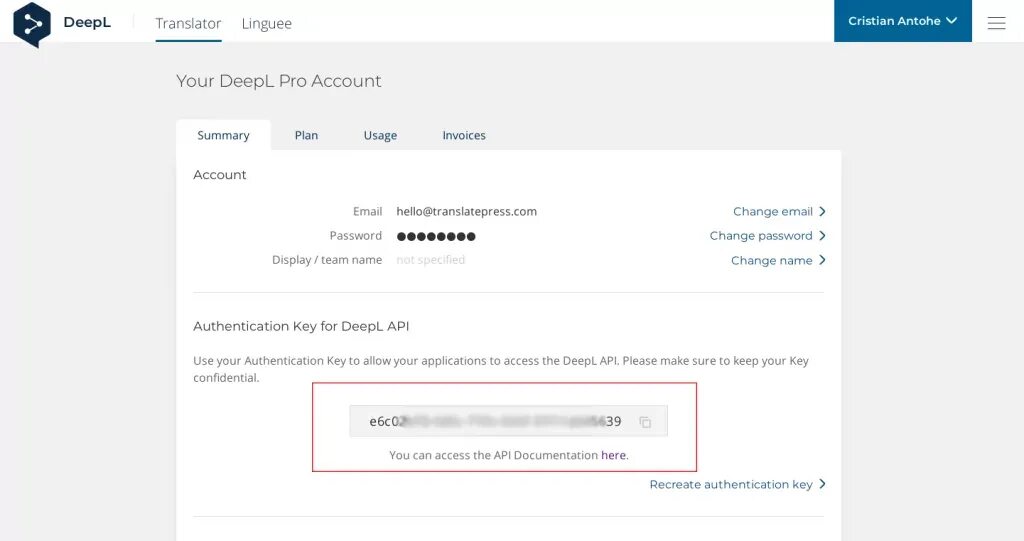Open the API Documentation 'here' link
1024x541 pixels.
click(x=613, y=455)
